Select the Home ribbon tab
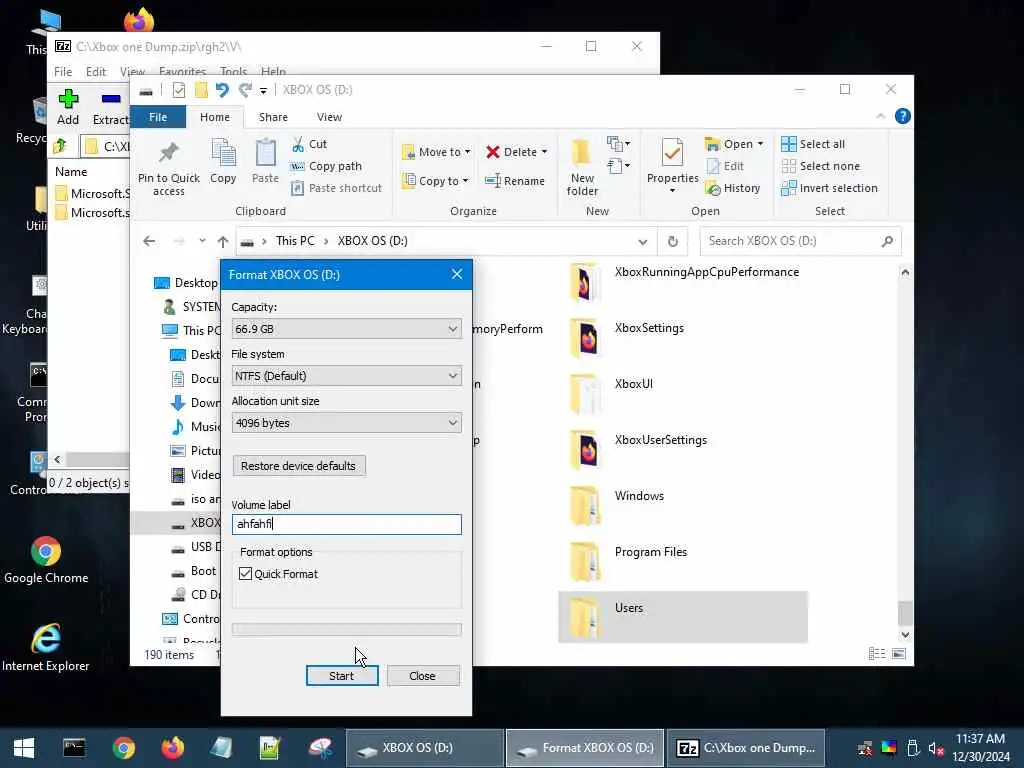Viewport: 1024px width, 768px height. click(215, 117)
